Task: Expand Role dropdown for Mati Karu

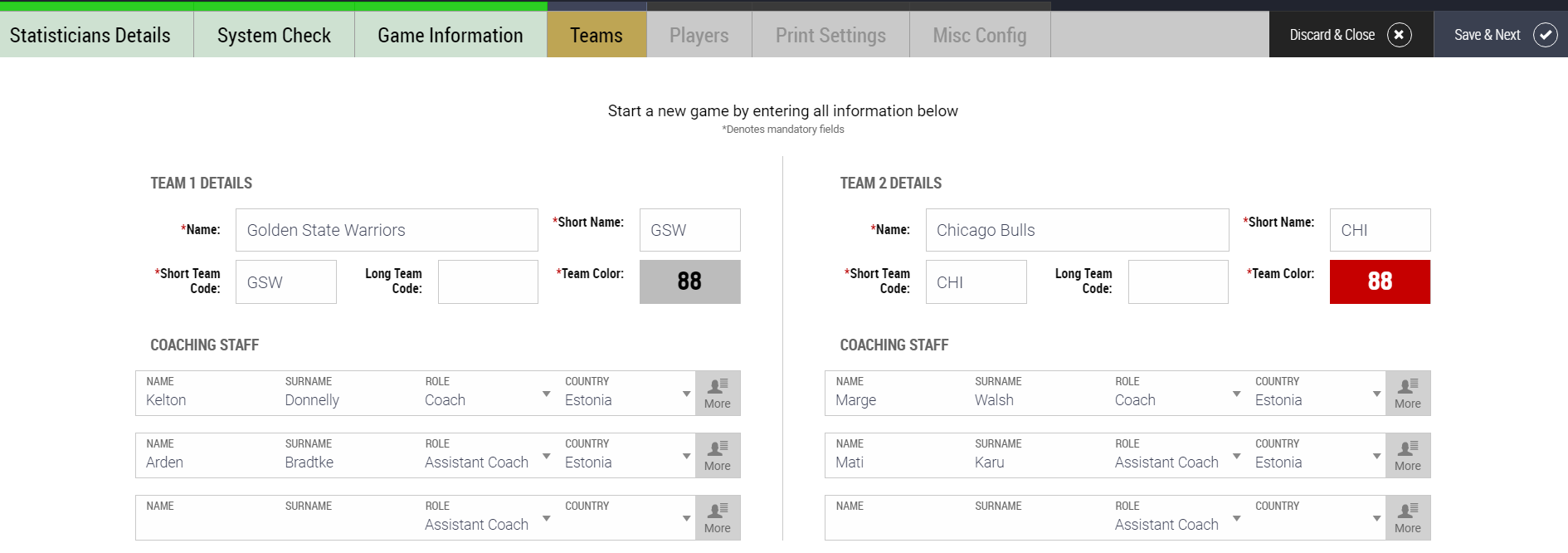Action: point(1236,456)
